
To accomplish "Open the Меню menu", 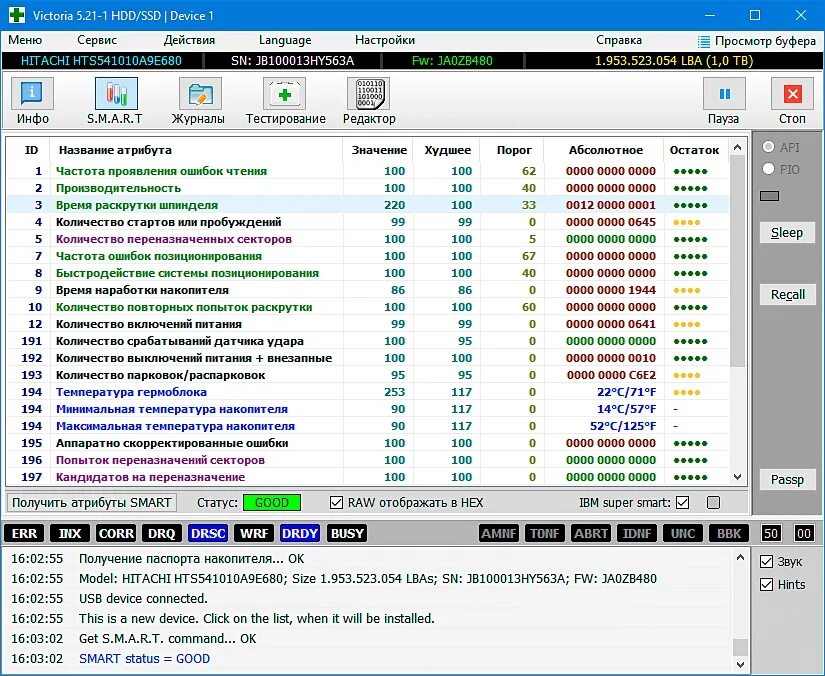I will click(x=25, y=40).
